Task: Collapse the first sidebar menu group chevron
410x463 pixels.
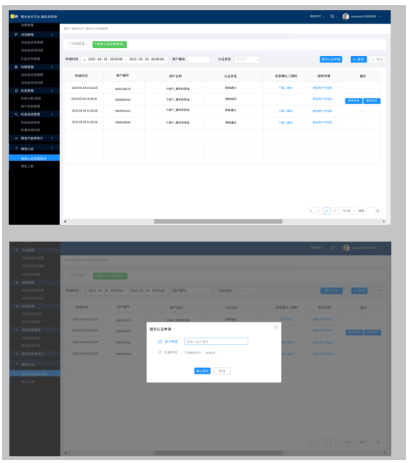Action: pyautogui.click(x=52, y=35)
